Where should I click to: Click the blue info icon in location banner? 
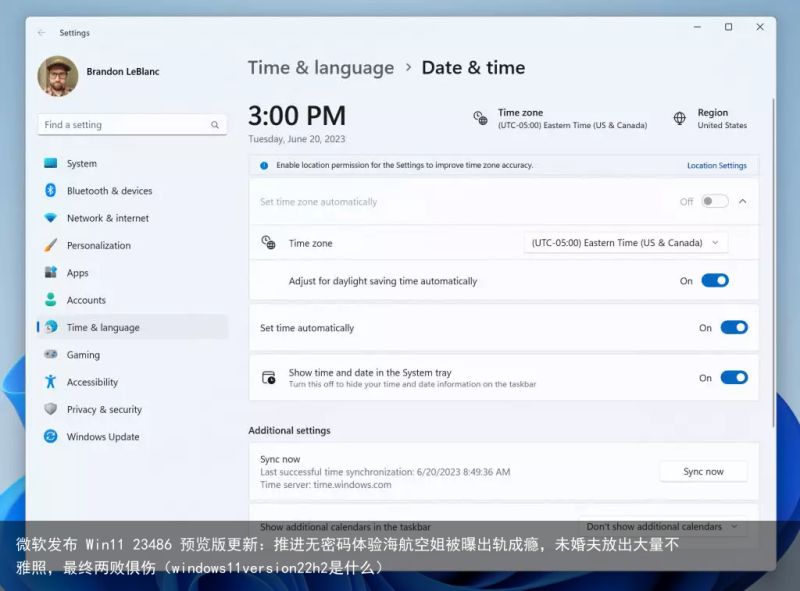pos(264,165)
